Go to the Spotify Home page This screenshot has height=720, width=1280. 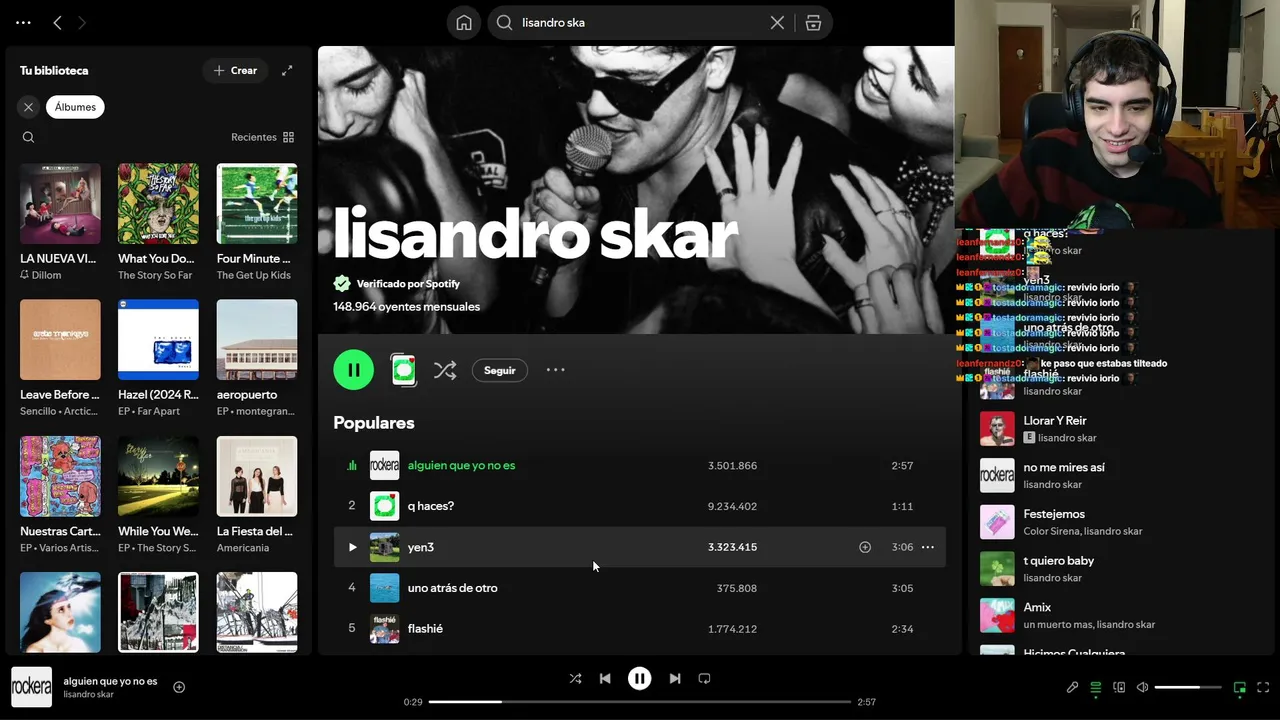coord(464,22)
